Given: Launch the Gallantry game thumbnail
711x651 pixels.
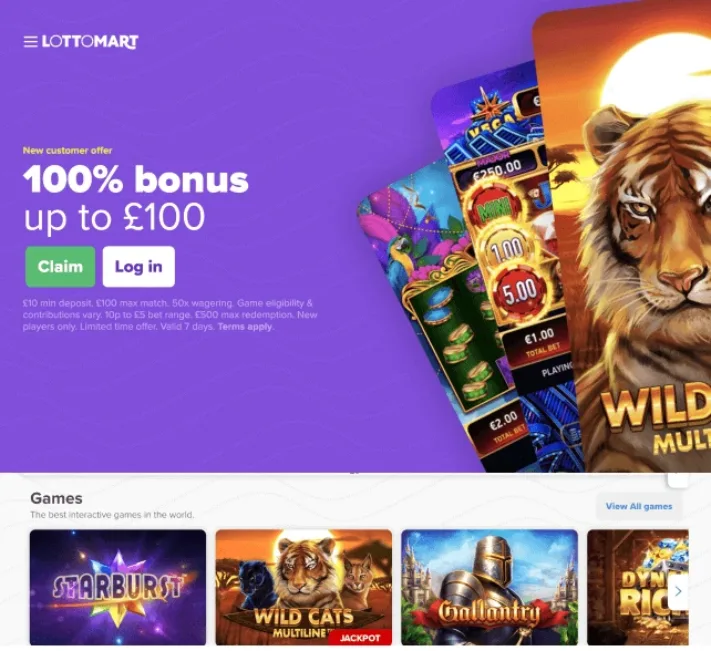Looking at the screenshot, I should coord(490,587).
